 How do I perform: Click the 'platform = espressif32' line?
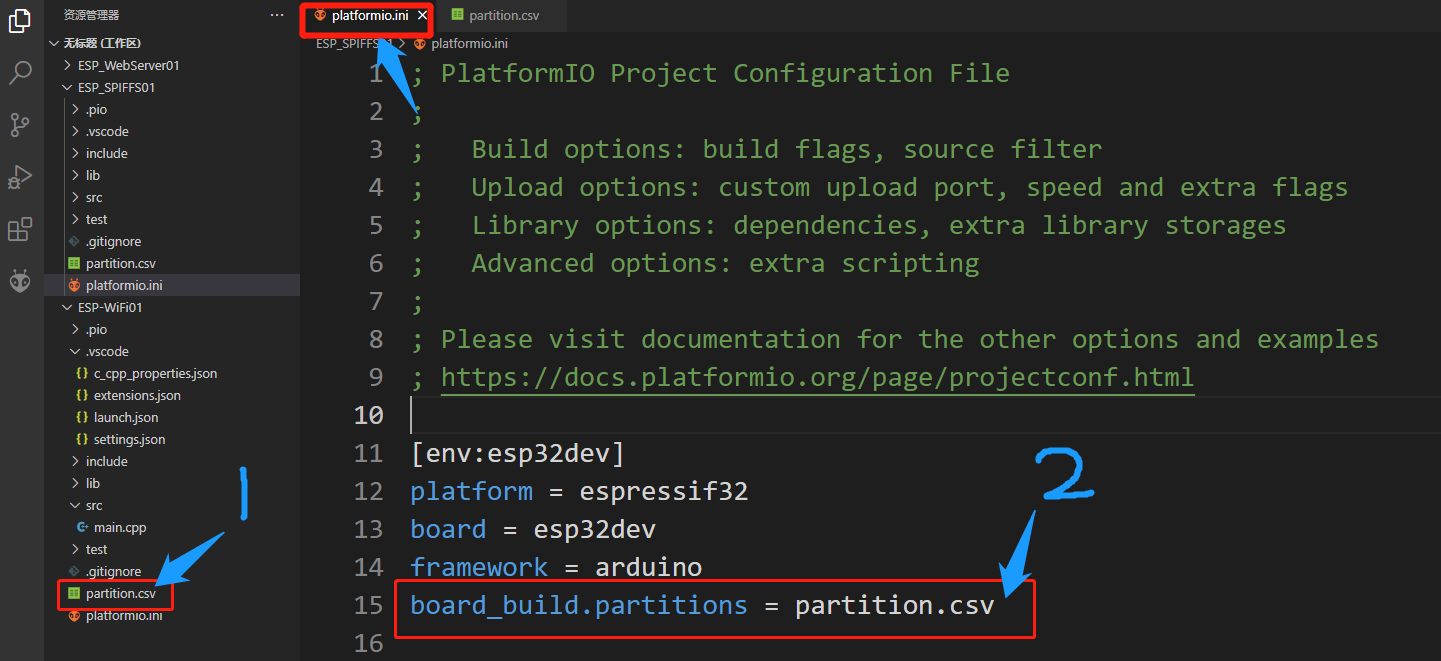(x=579, y=491)
